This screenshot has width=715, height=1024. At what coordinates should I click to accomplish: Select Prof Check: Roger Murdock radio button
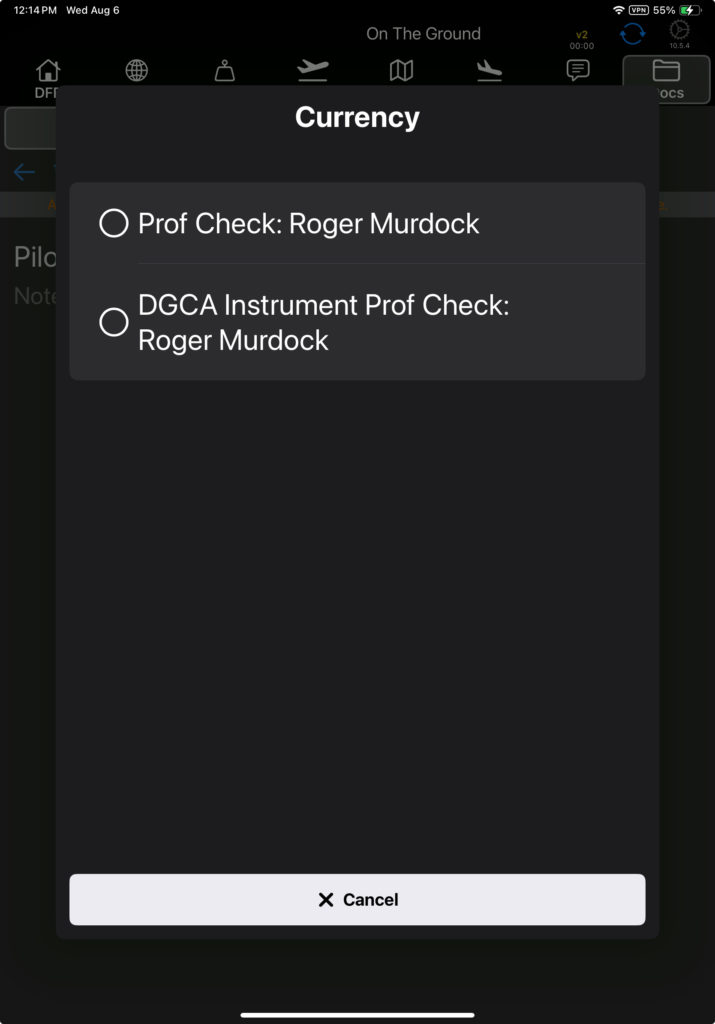tap(114, 223)
